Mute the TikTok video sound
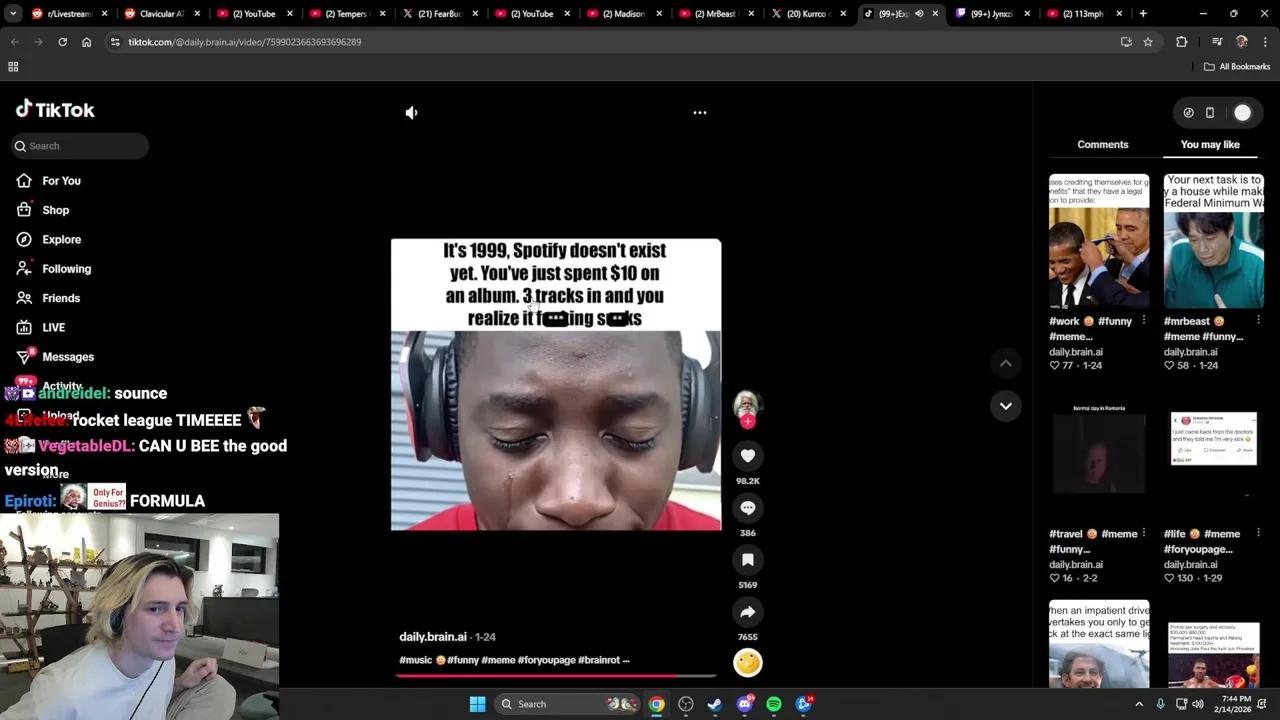1280x720 pixels. pos(411,113)
